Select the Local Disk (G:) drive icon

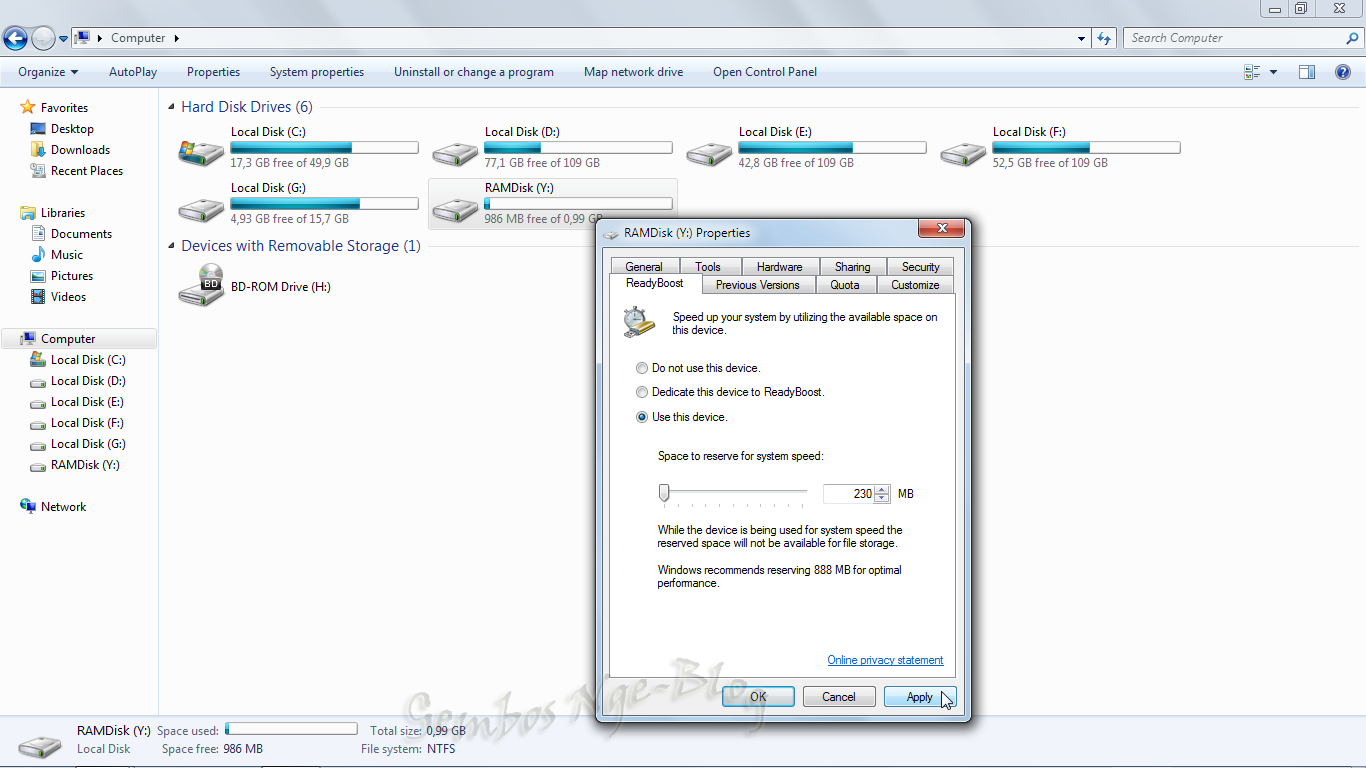[x=201, y=208]
